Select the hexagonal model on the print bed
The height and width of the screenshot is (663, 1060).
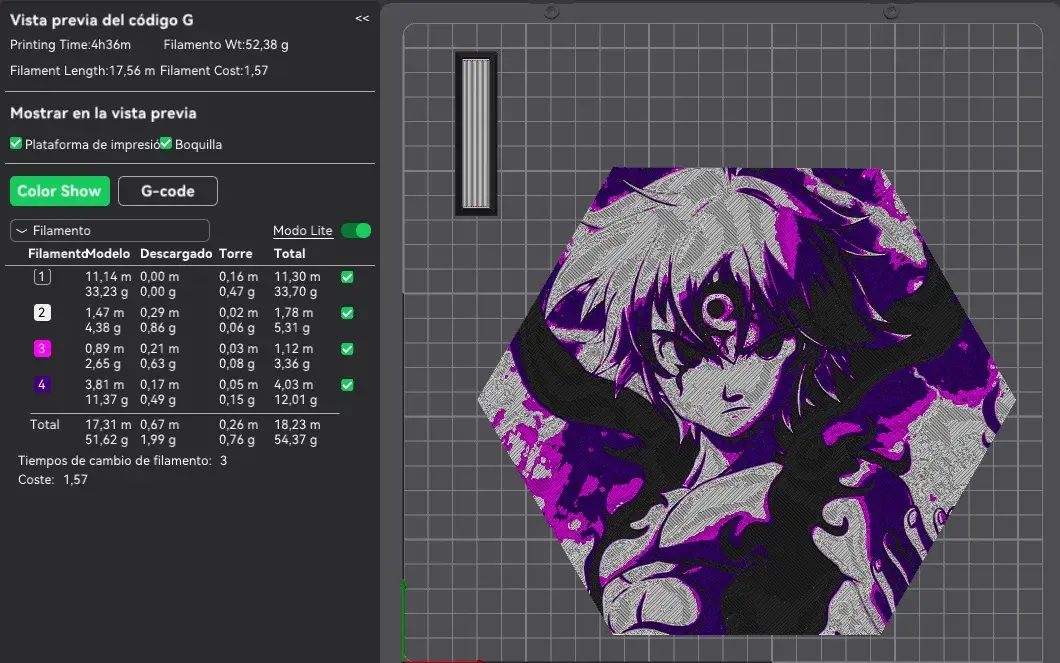tap(746, 401)
